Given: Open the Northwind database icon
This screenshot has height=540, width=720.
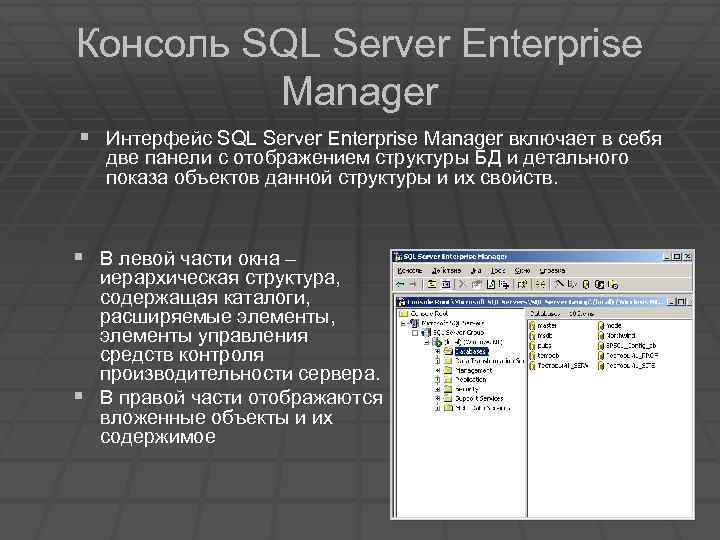Looking at the screenshot, I should pyautogui.click(x=601, y=336).
